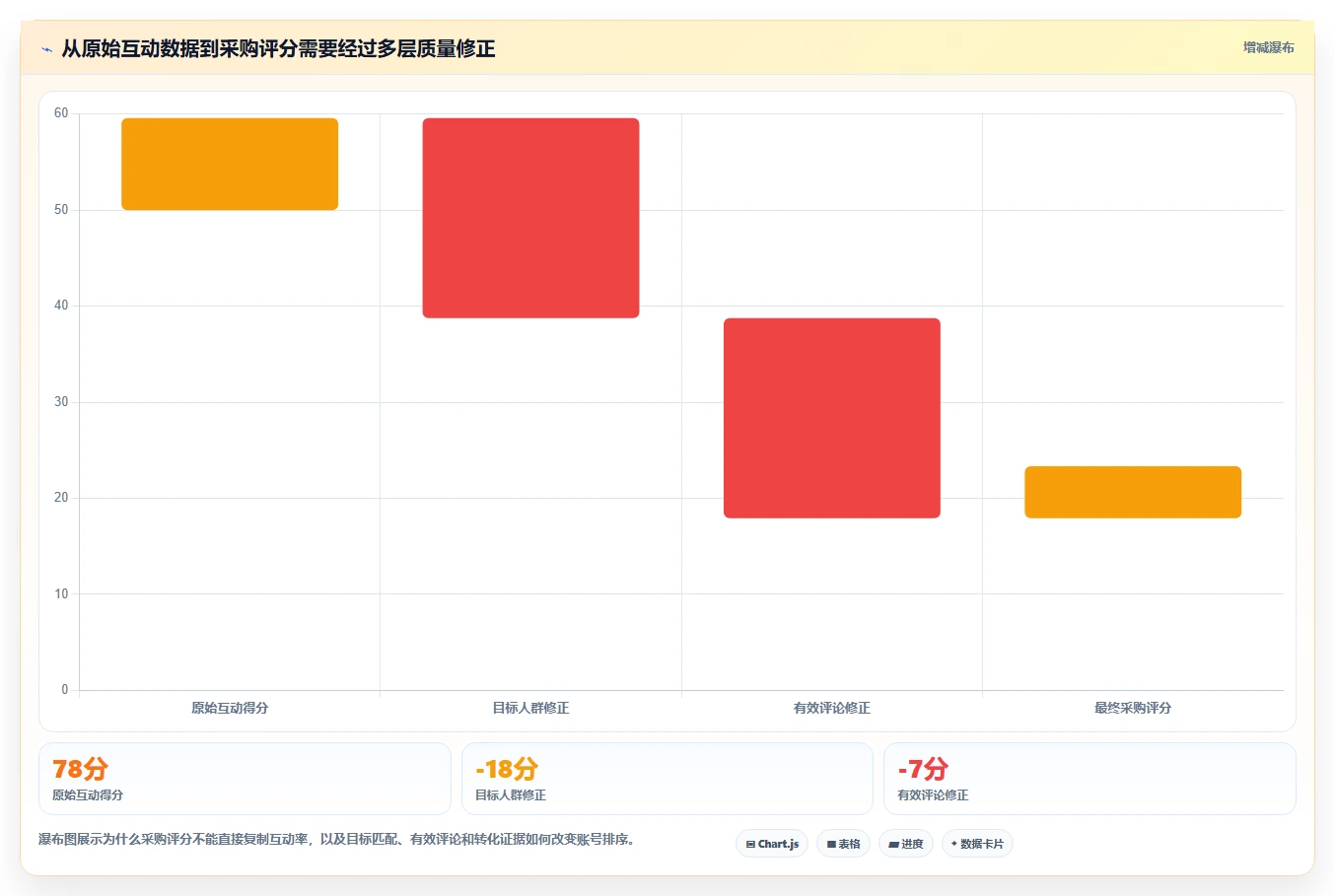Select the 数据卡片 tag
The height and width of the screenshot is (896, 1335).
click(977, 844)
